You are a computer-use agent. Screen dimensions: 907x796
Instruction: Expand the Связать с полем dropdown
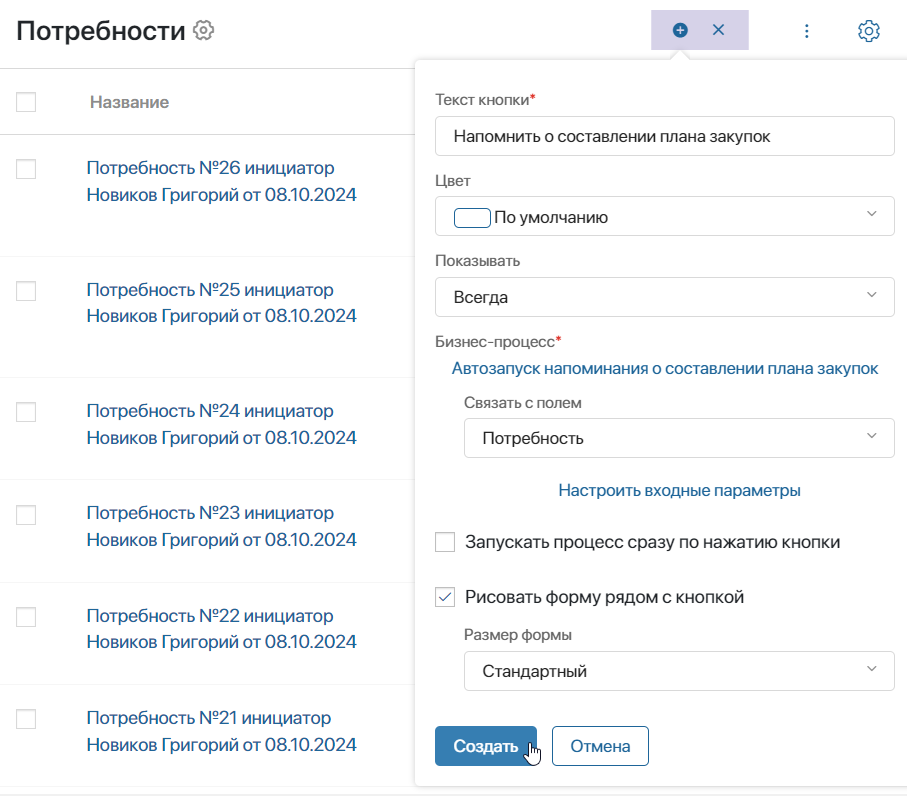tap(679, 438)
